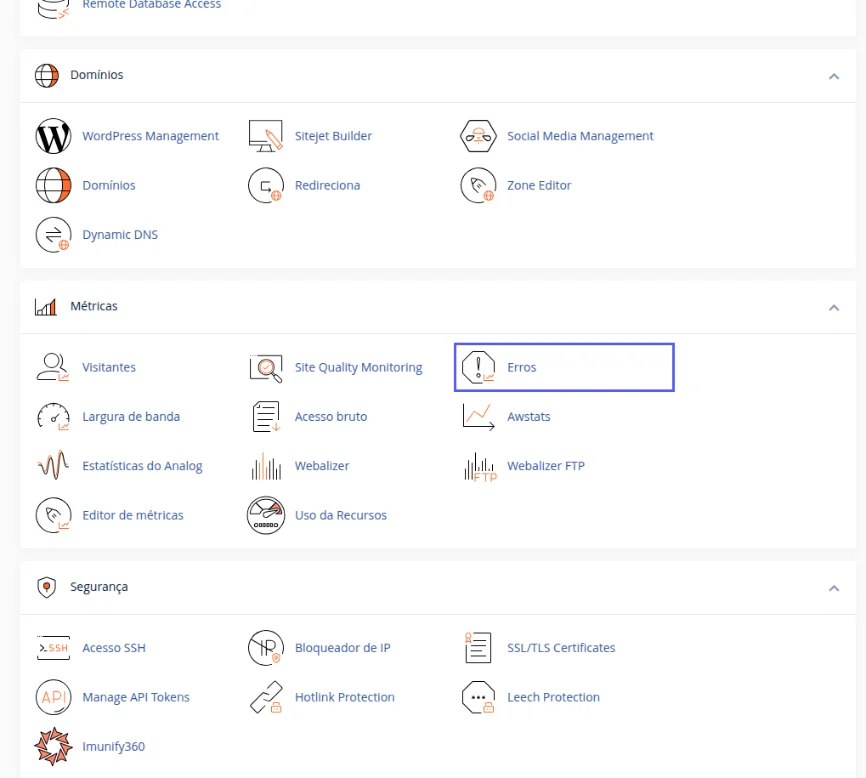Viewport: 866px width, 778px height.
Task: Click the Acesso SSH terminal icon
Action: (x=53, y=648)
